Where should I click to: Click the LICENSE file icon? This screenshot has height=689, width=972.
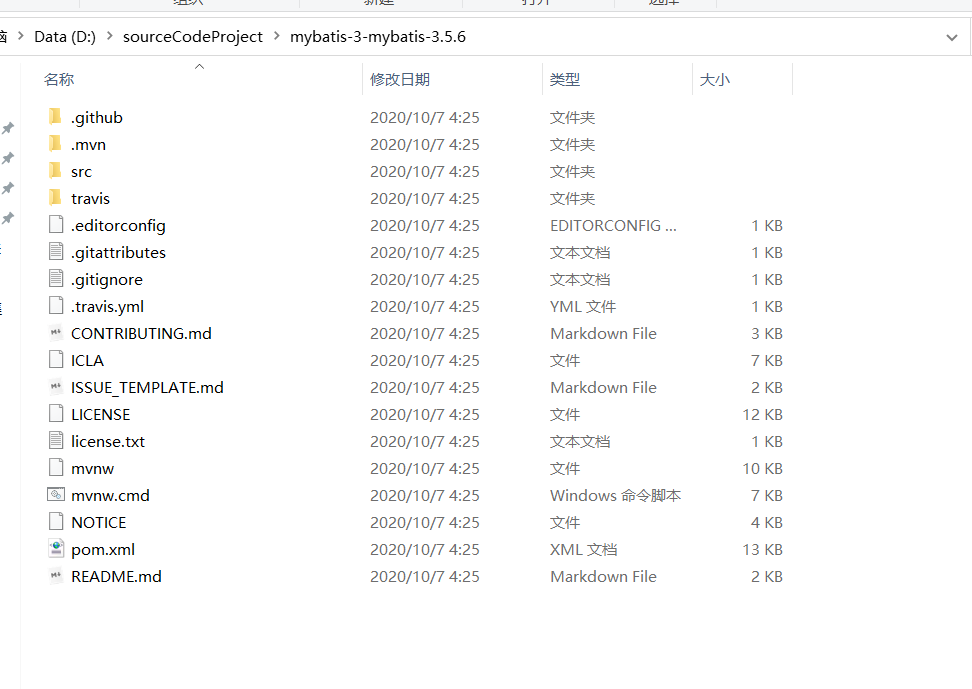point(56,414)
